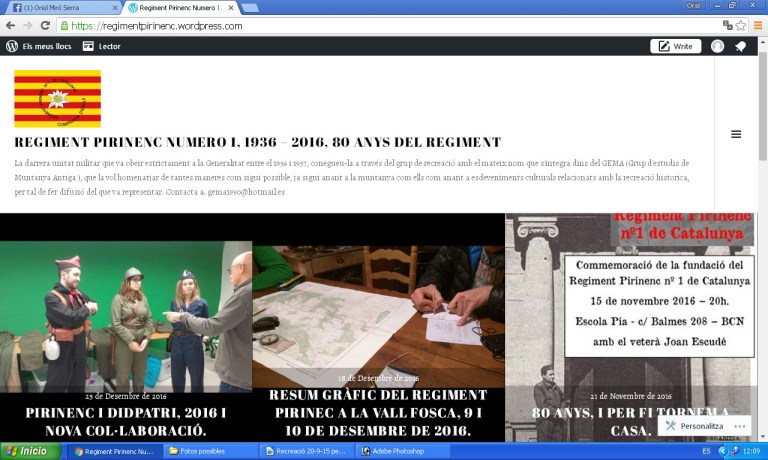Viewport: 768px width, 460px height.
Task: Click the translate page icon in address bar
Action: click(727, 26)
